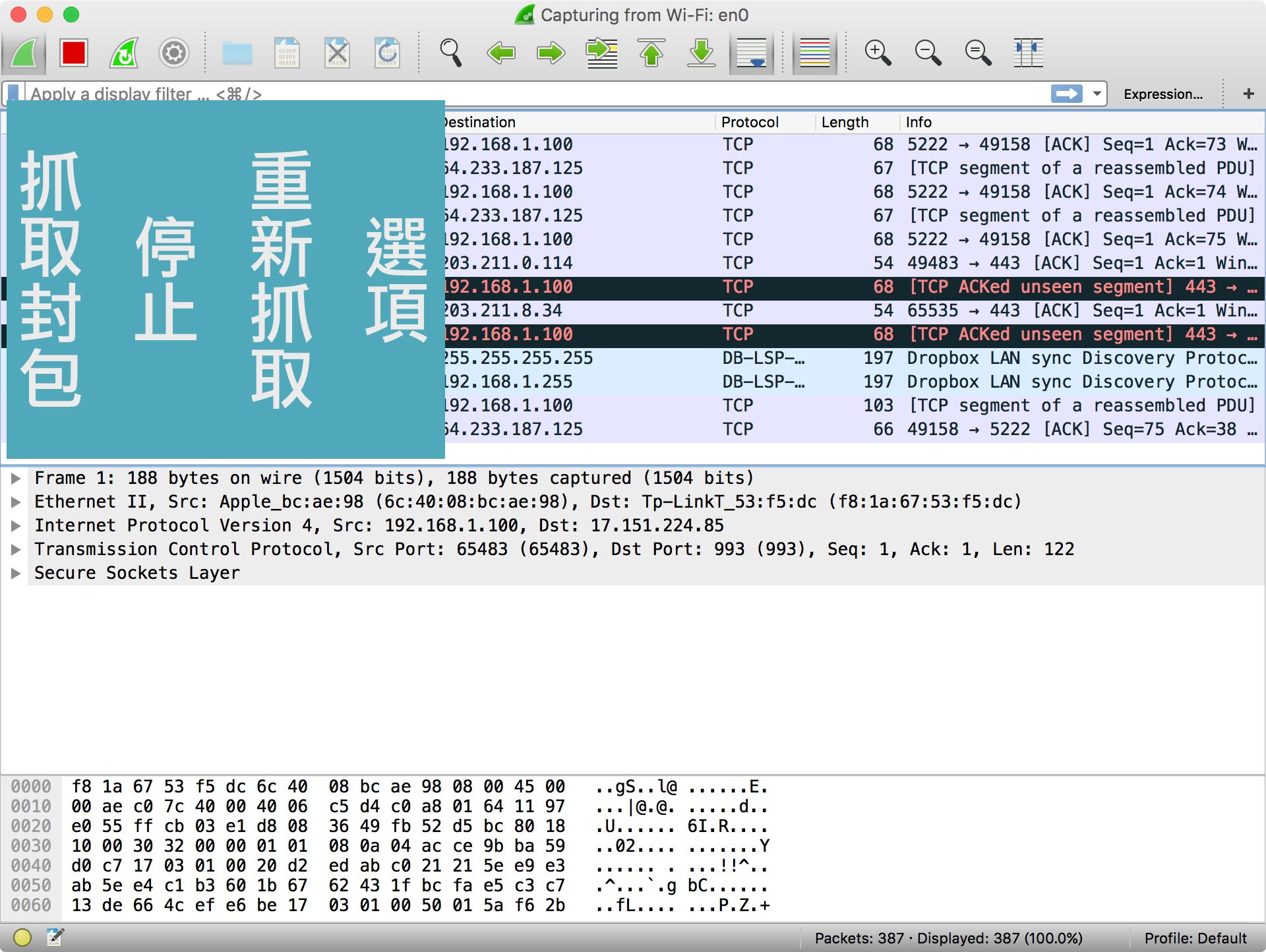Click the Expression… button
The height and width of the screenshot is (952, 1266).
pos(1162,94)
